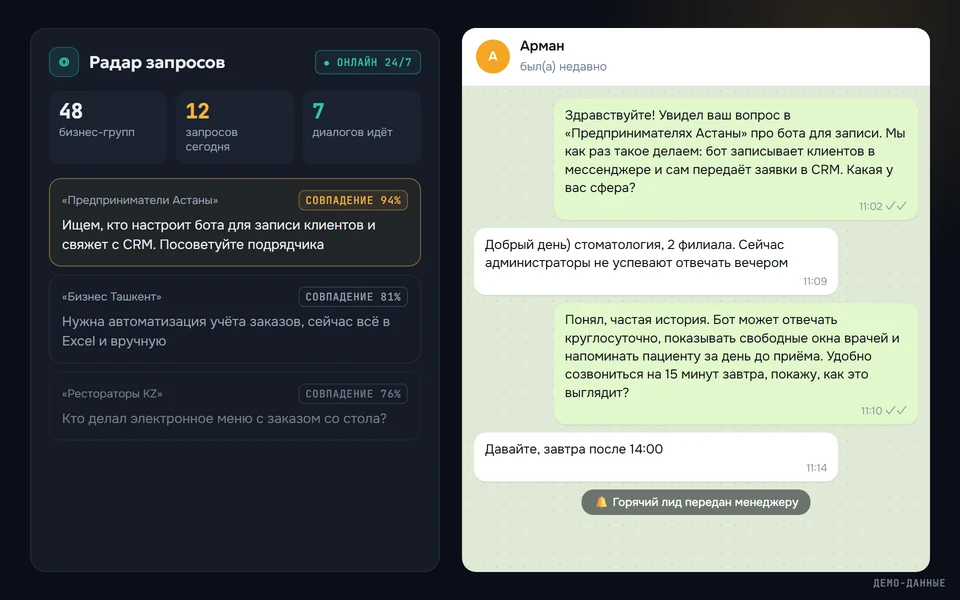Select the «Бизнес Ташкент» request card
Viewport: 960px width, 600px height.
pos(235,319)
